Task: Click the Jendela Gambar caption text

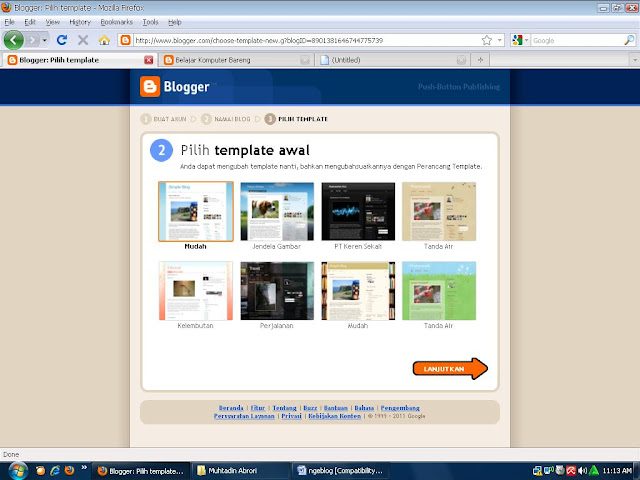Action: (276, 246)
